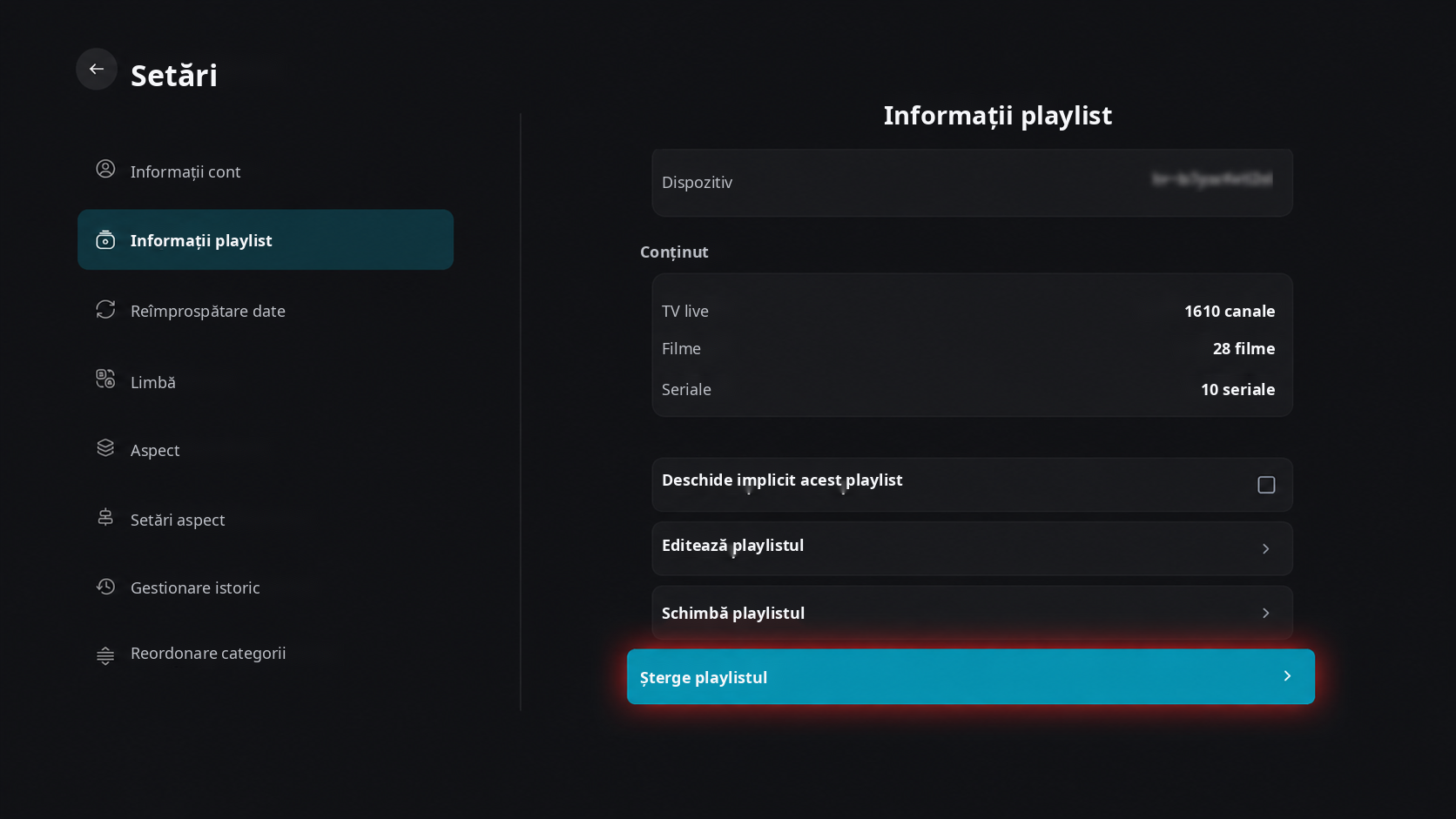This screenshot has height=819, width=1456.
Task: Click the Șterge playlistul button
Action: point(971,676)
